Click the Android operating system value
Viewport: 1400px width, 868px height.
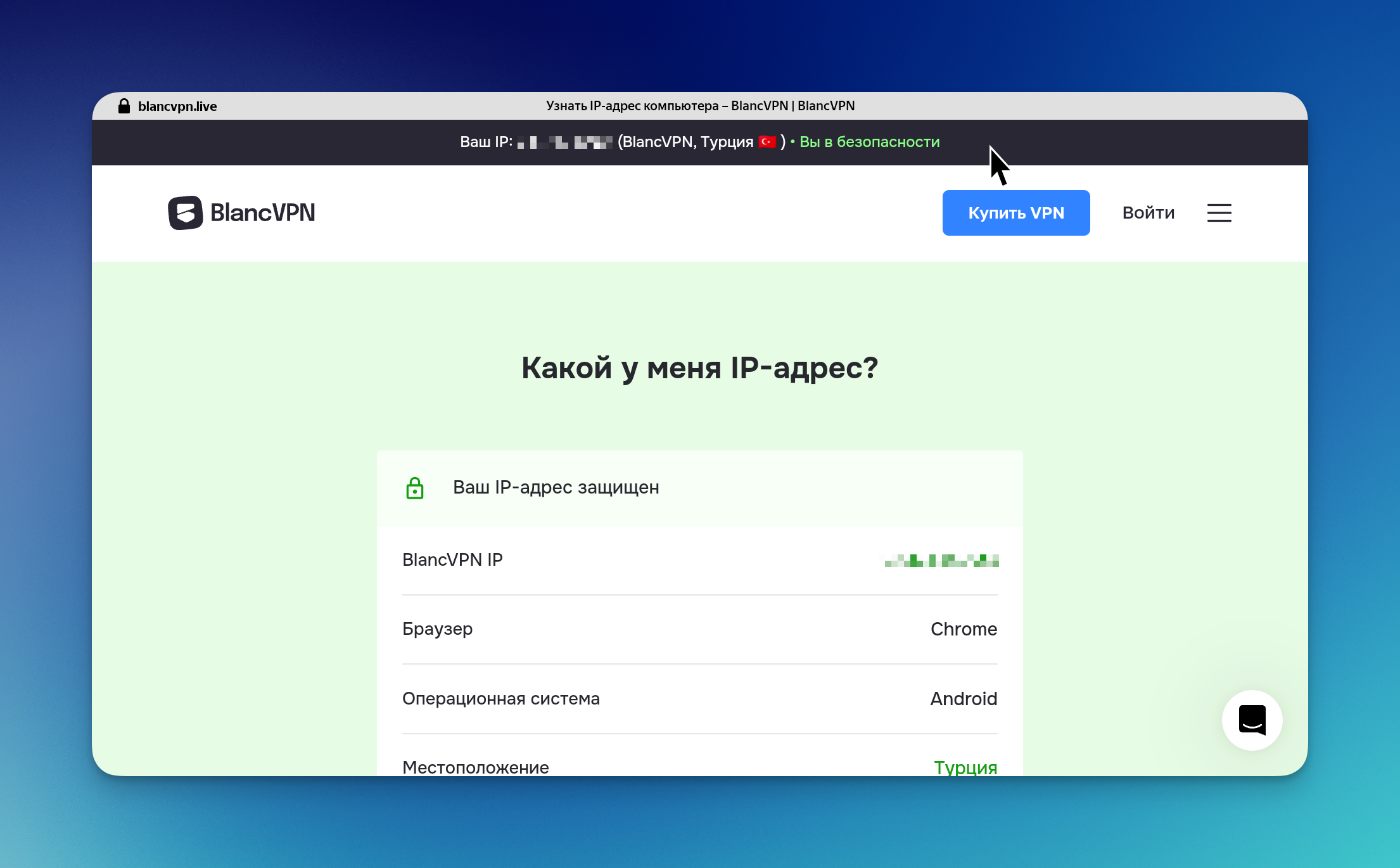[963, 699]
